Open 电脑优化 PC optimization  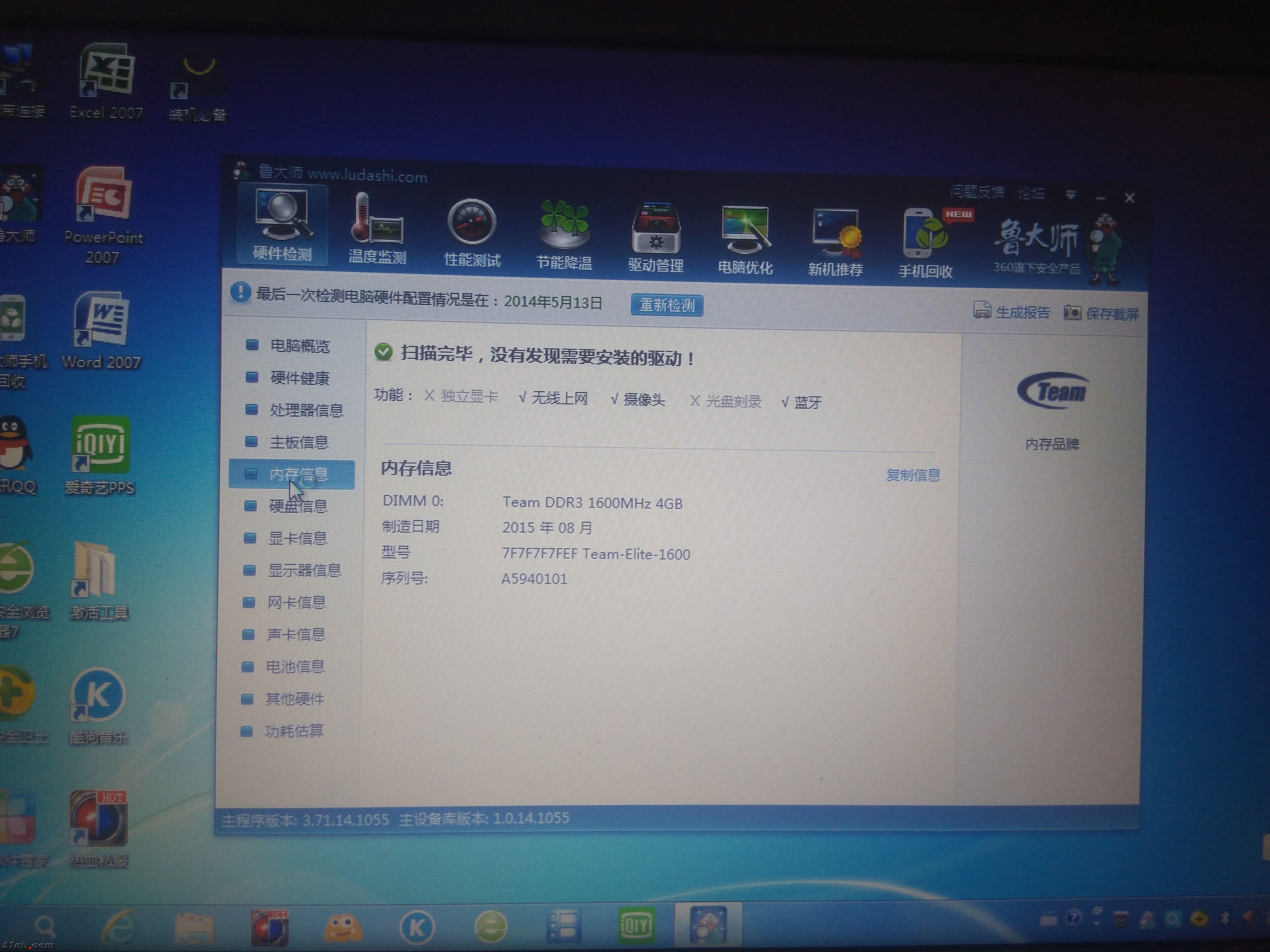coord(745,241)
